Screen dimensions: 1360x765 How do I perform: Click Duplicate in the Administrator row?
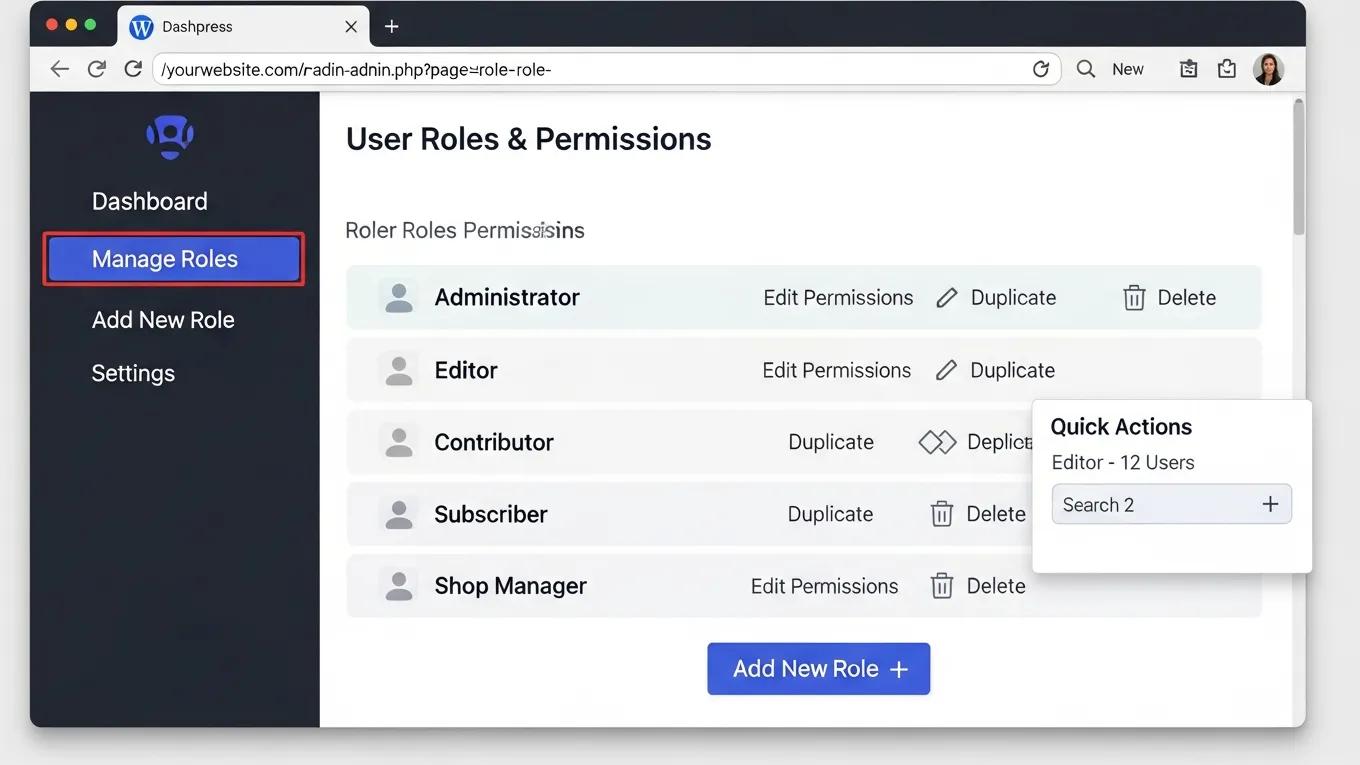pos(1013,298)
